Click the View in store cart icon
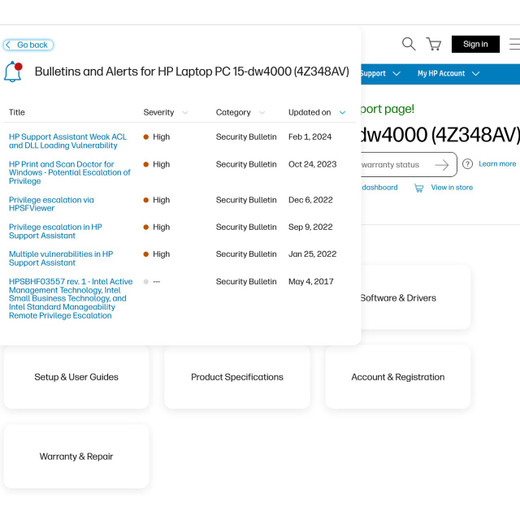 (x=419, y=188)
